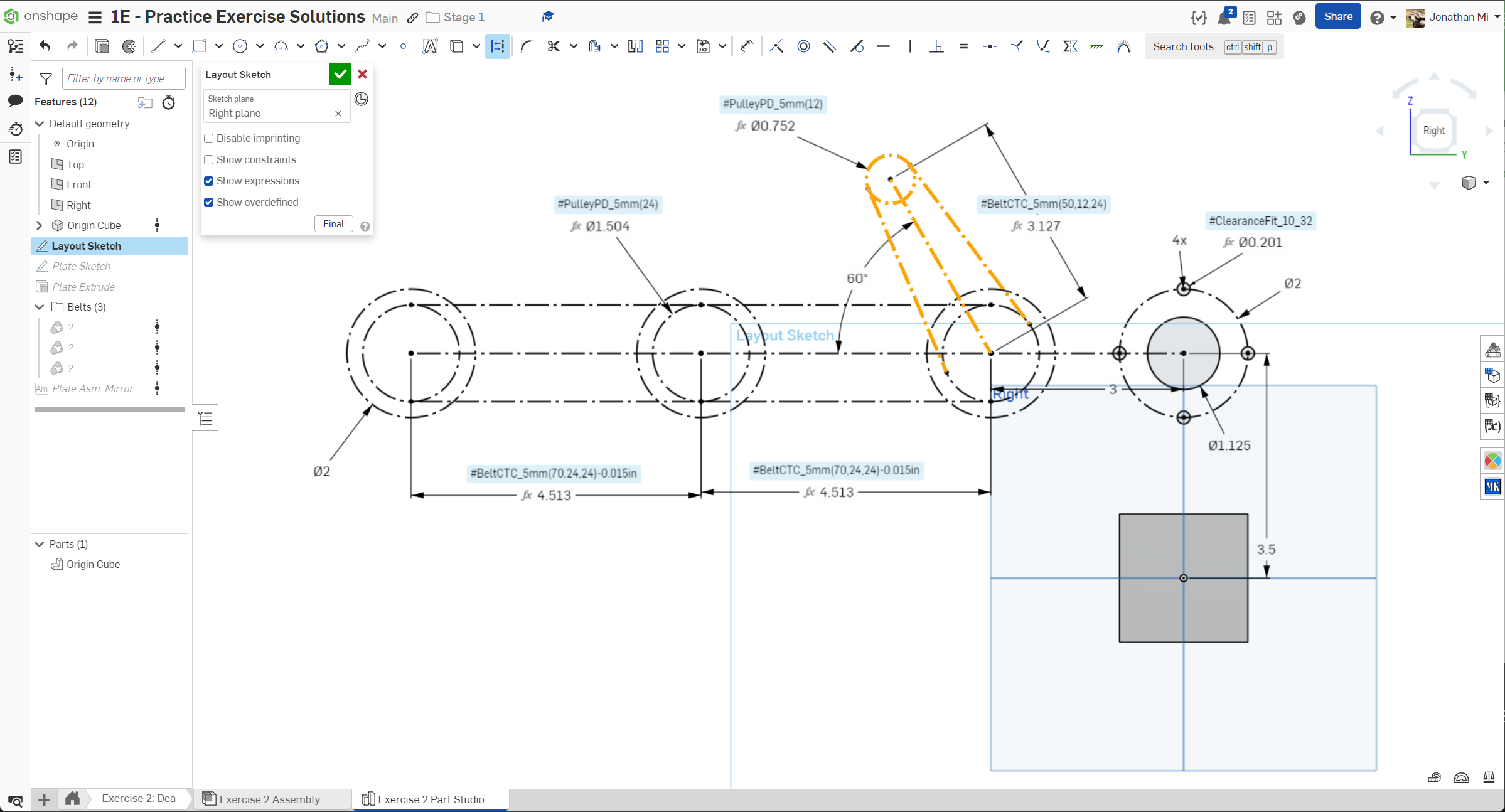1505x812 pixels.
Task: Click the Text sketch tool
Action: pos(430,46)
